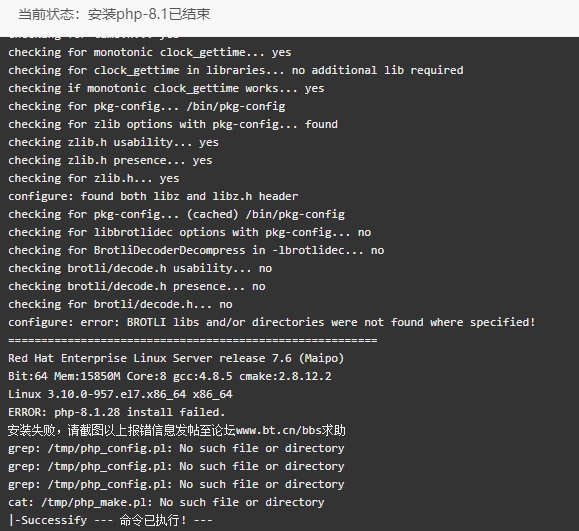Click the 'checking zlib.h usability... yes' line
The height and width of the screenshot is (531, 579).
[x=113, y=142]
